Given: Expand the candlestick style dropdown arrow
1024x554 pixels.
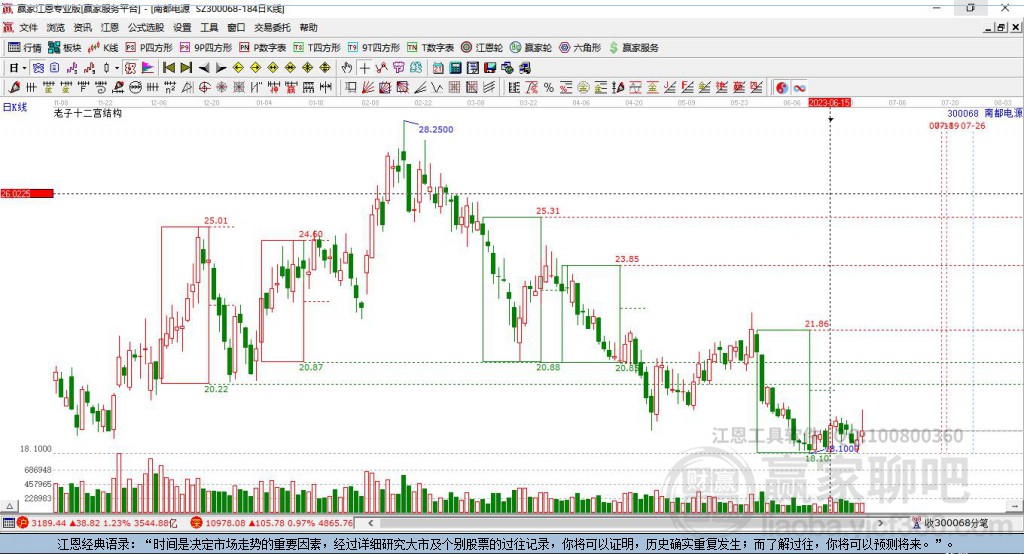Looking at the screenshot, I should pos(117,68).
